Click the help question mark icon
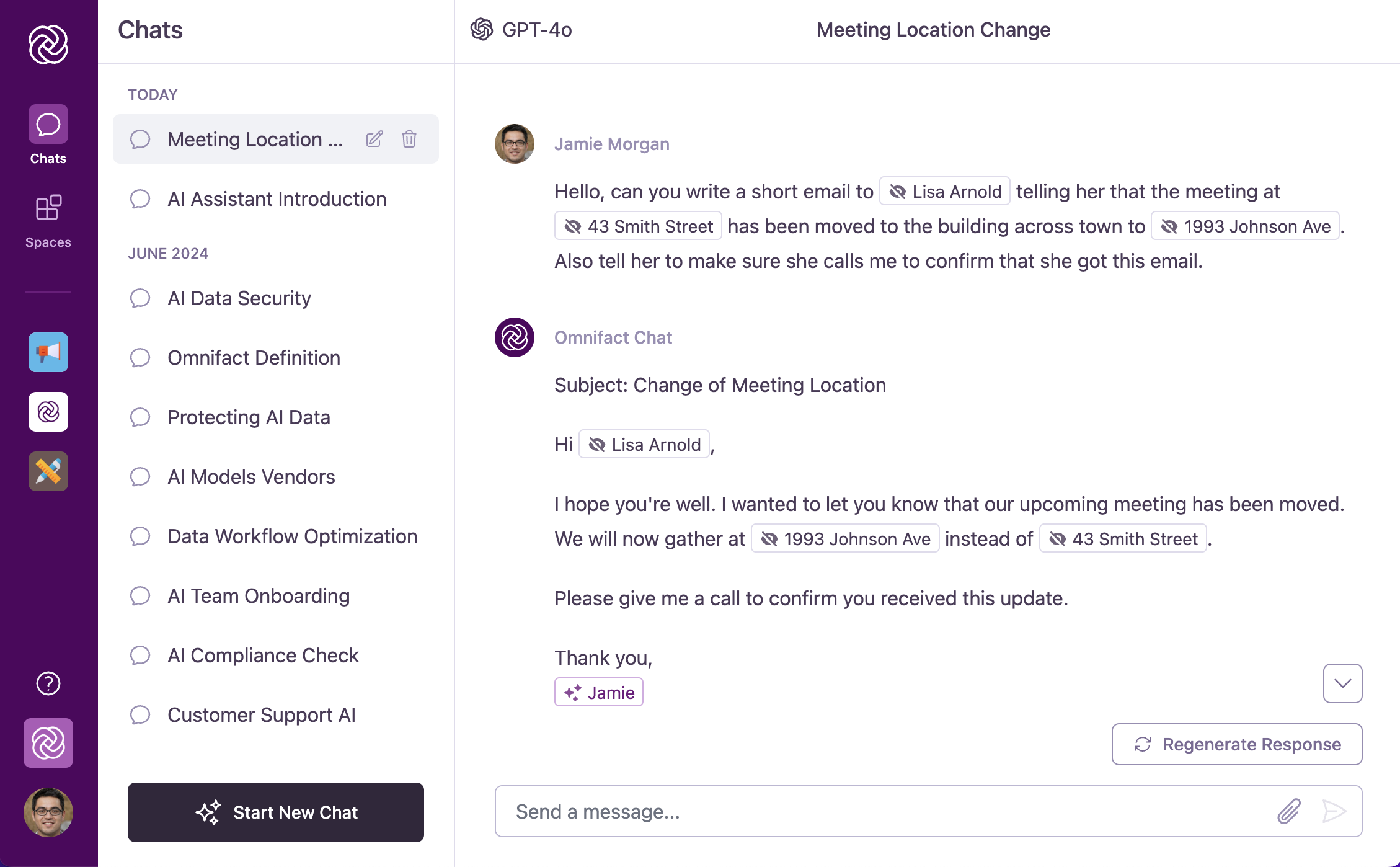Image resolution: width=1400 pixels, height=867 pixels. click(48, 683)
